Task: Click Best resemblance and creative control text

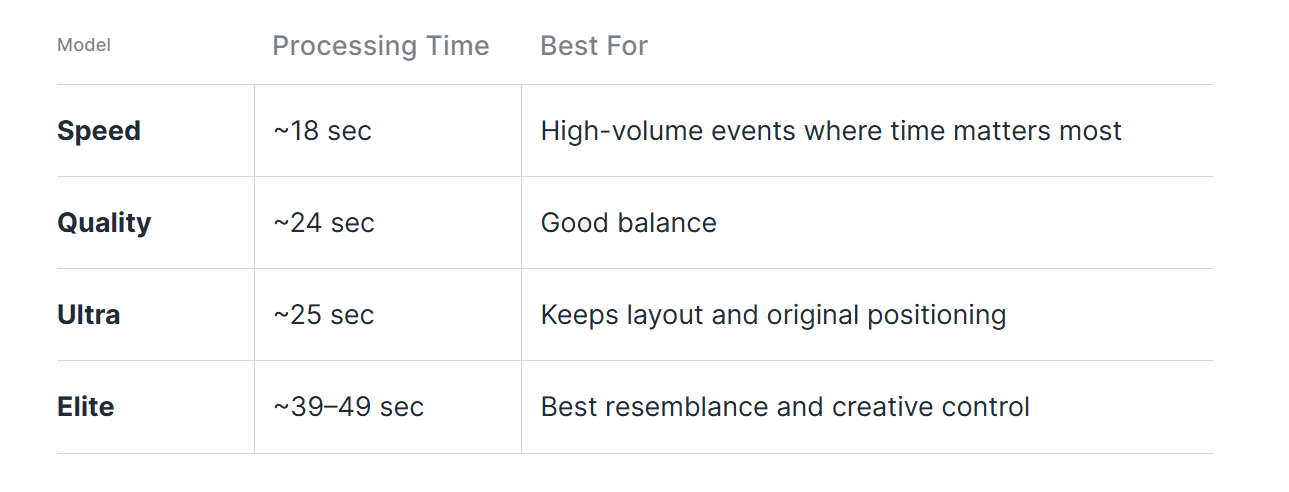Action: tap(785, 407)
